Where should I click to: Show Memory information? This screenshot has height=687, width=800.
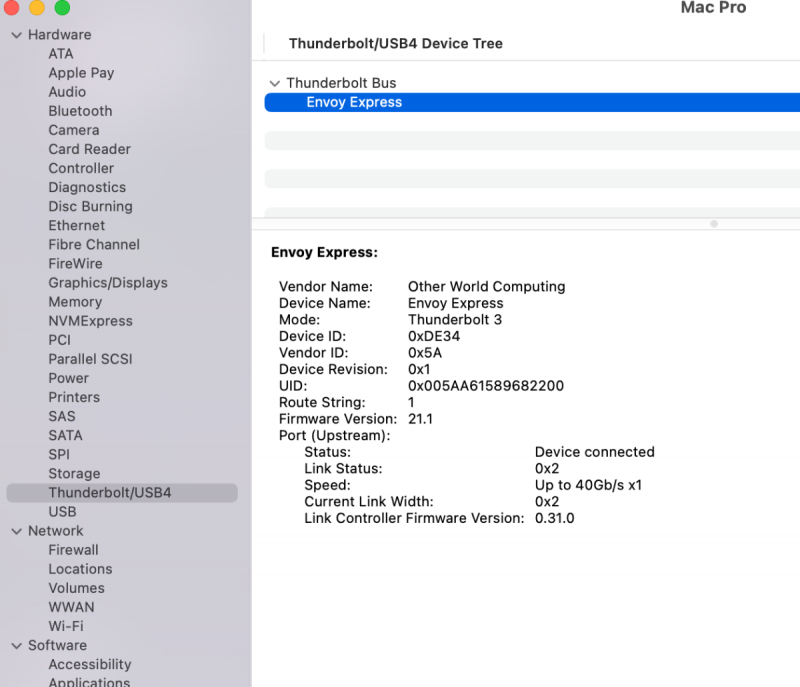click(75, 302)
